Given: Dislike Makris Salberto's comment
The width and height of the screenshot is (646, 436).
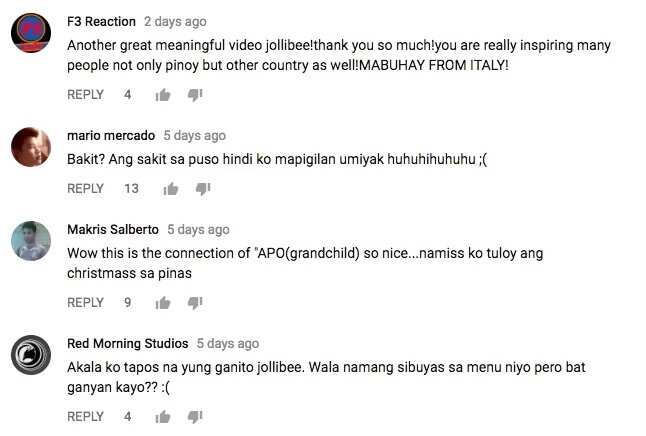Looking at the screenshot, I should click(195, 303).
